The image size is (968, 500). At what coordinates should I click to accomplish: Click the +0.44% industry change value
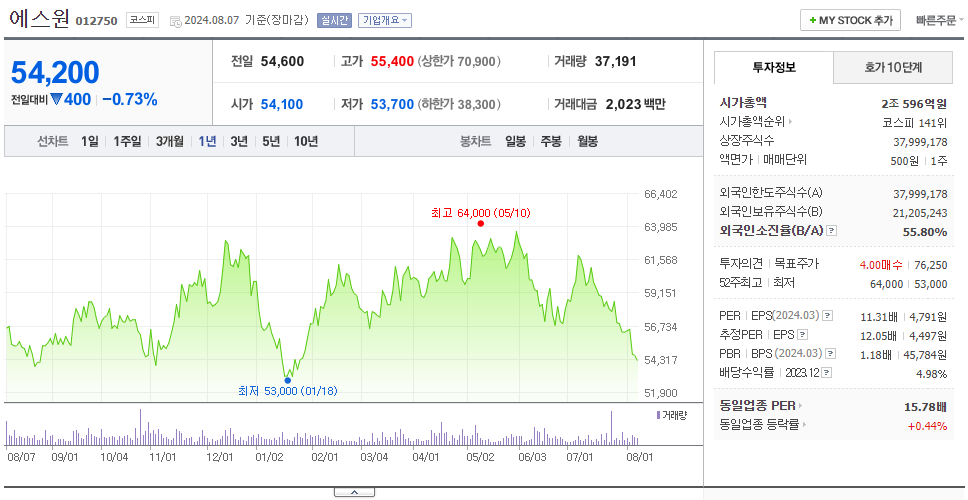click(x=927, y=425)
